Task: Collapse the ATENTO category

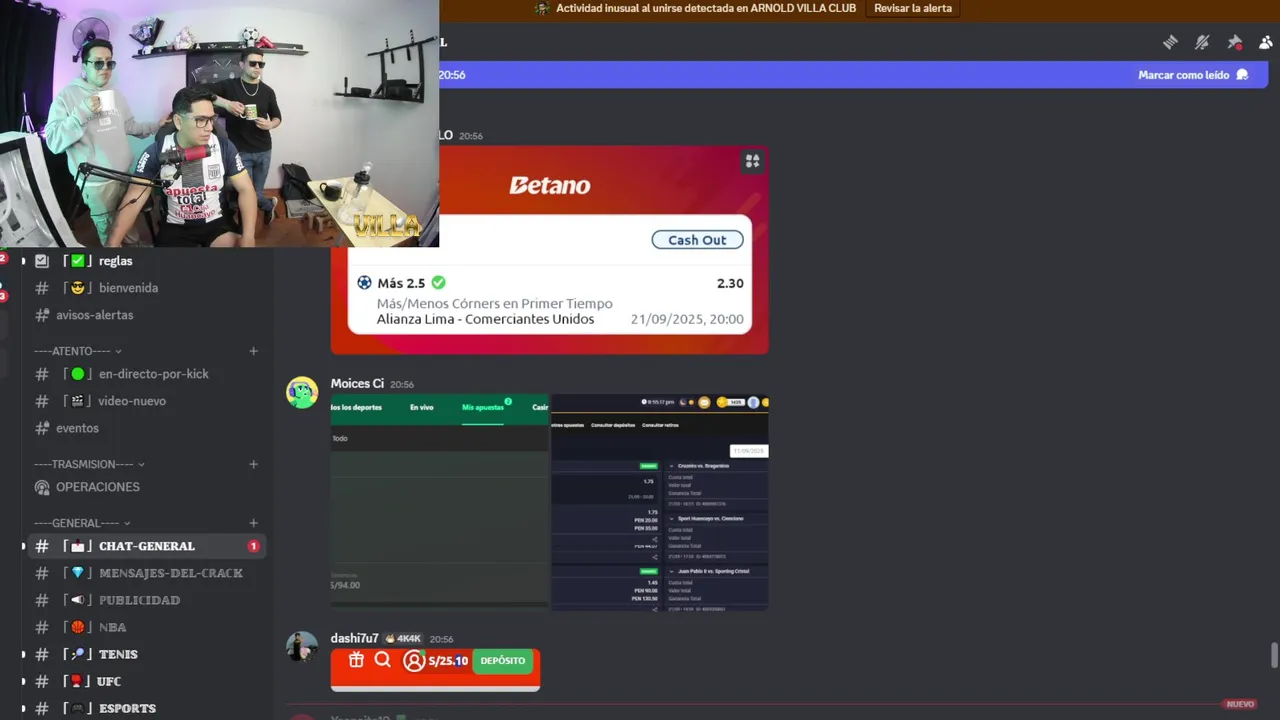Action: pyautogui.click(x=78, y=351)
